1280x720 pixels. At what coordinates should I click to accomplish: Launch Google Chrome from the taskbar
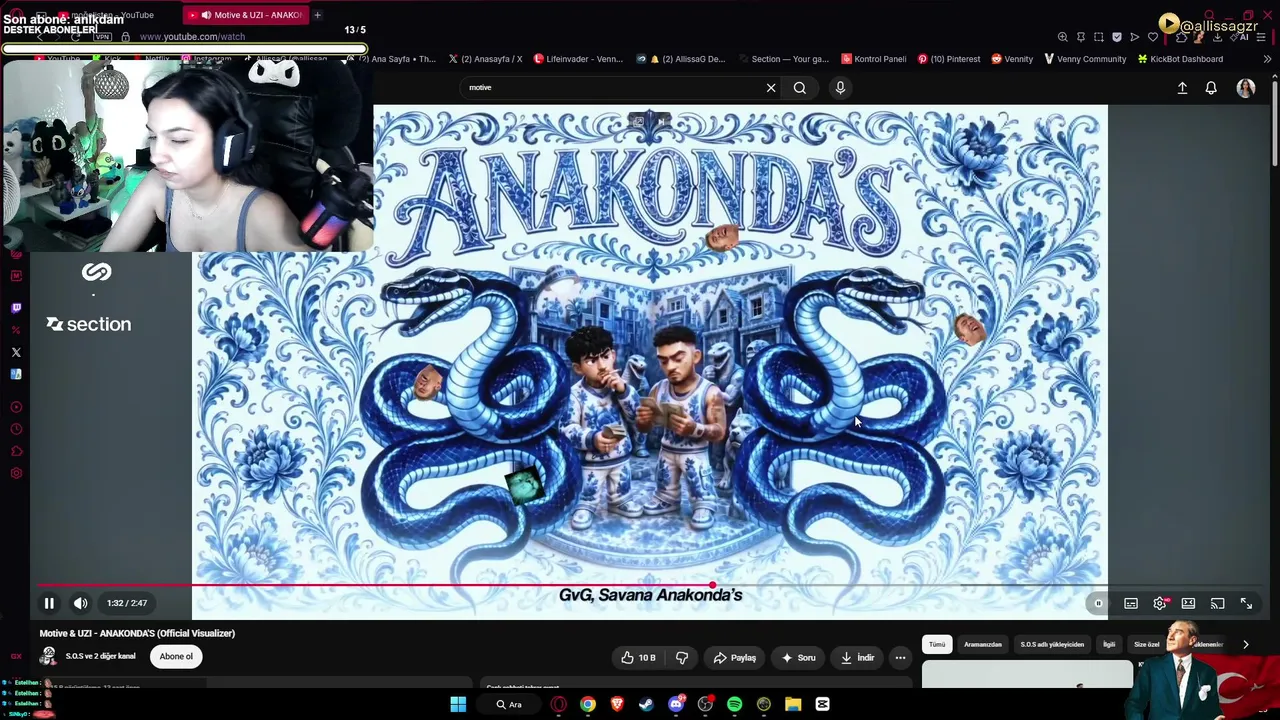588,704
